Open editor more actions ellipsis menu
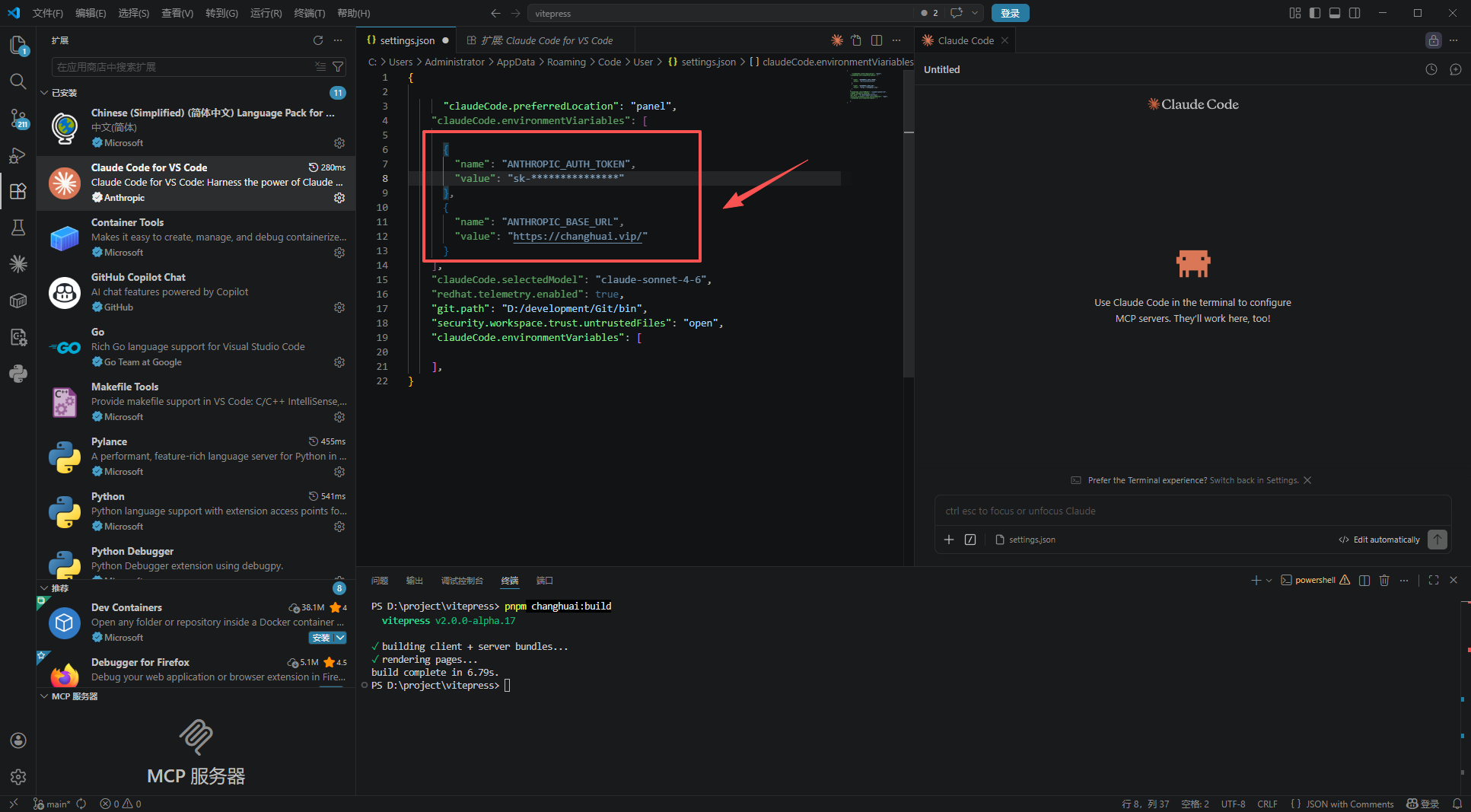The width and height of the screenshot is (1471, 812). [896, 40]
